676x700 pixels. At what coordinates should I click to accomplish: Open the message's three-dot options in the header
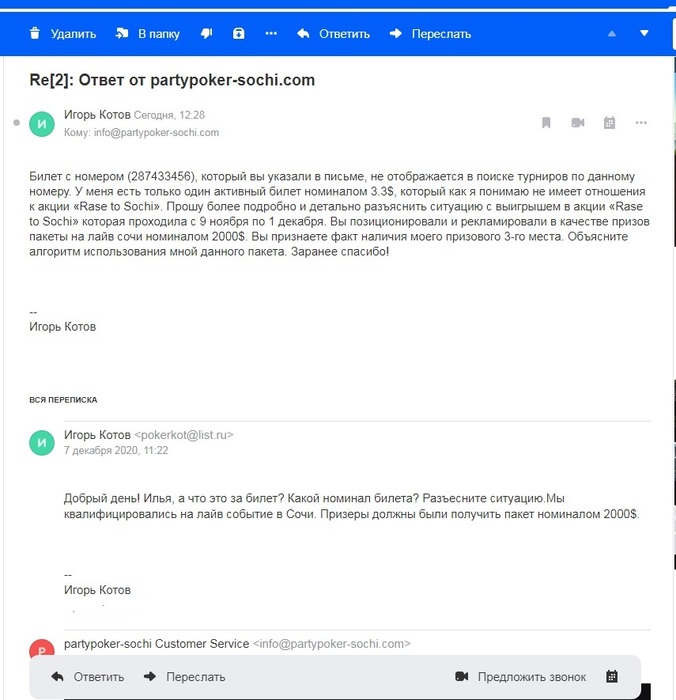[641, 122]
